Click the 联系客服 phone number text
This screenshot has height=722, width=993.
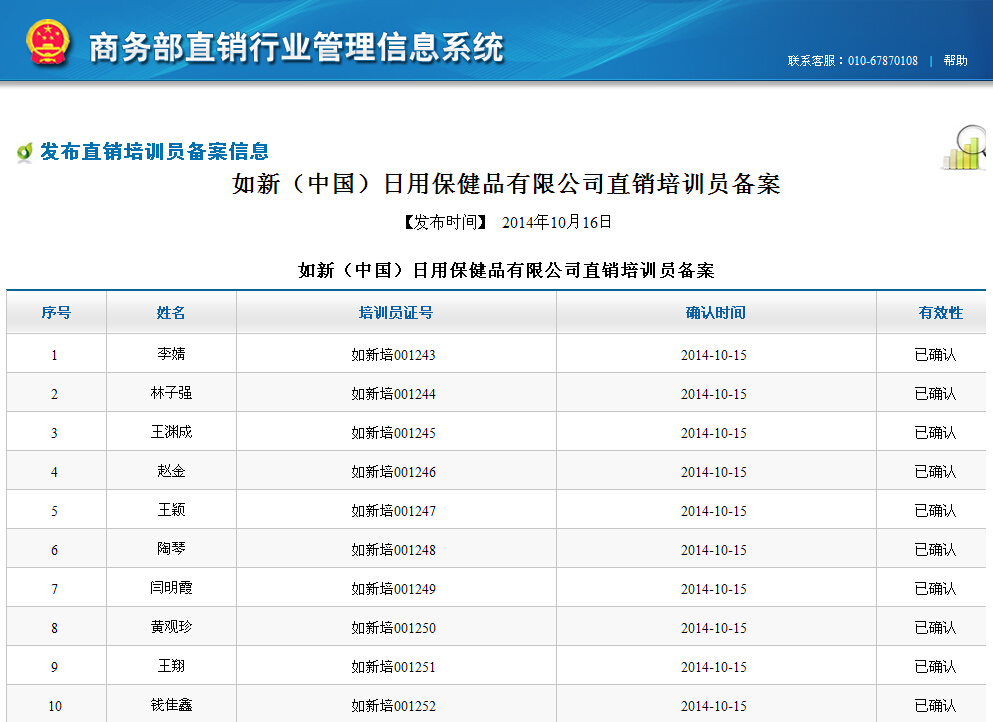pyautogui.click(x=852, y=61)
